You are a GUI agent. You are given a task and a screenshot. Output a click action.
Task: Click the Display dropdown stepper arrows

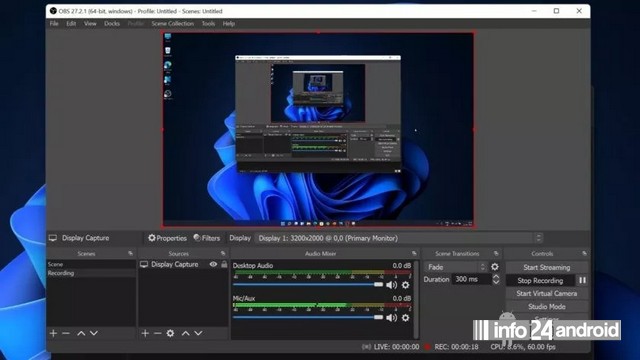(539, 238)
